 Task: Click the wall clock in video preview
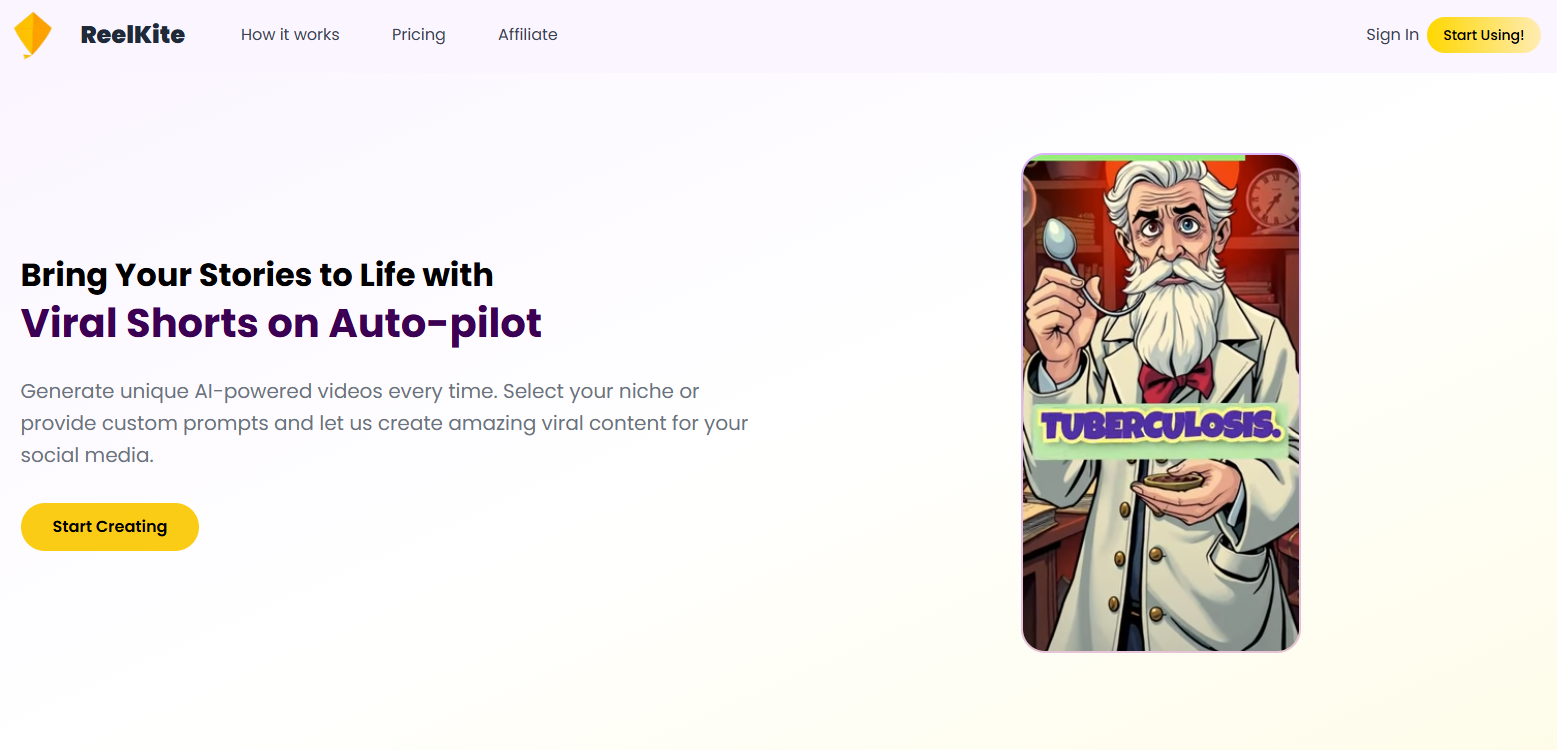pos(1271,196)
